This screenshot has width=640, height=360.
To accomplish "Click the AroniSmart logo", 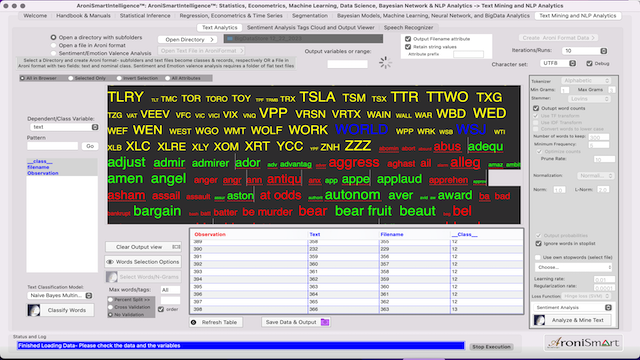I will [584, 343].
